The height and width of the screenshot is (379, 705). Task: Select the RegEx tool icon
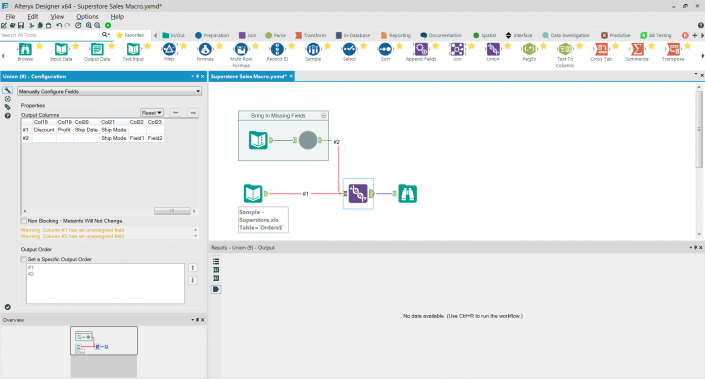pyautogui.click(x=529, y=49)
